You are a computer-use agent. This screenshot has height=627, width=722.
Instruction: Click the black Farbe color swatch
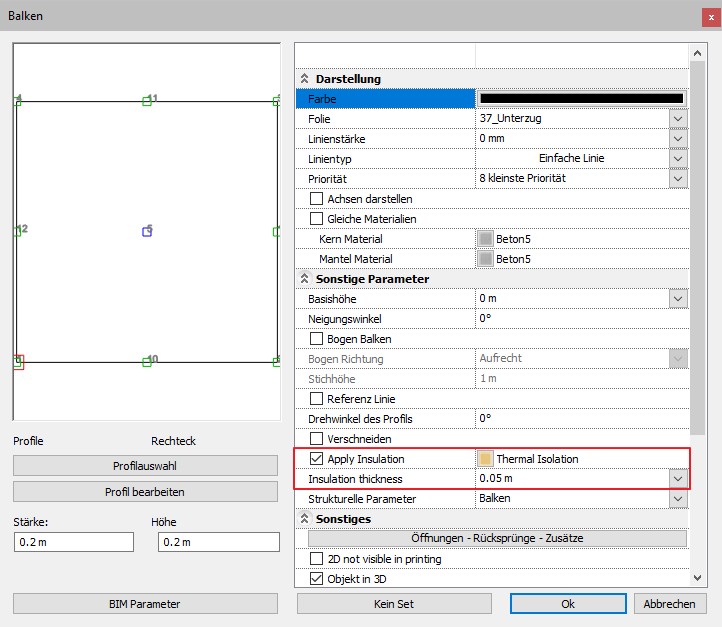[581, 99]
